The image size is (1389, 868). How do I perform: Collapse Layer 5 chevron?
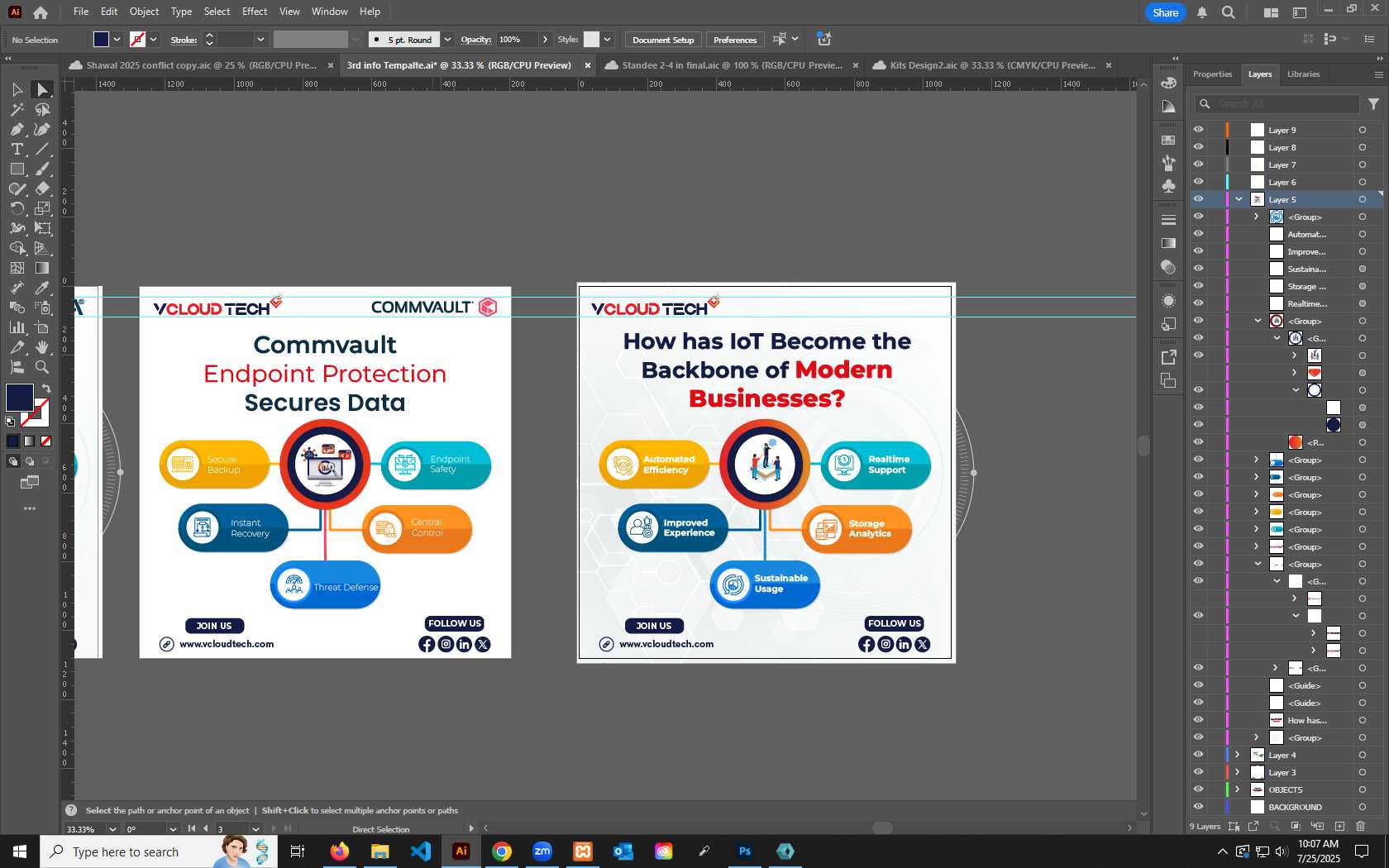1239,199
